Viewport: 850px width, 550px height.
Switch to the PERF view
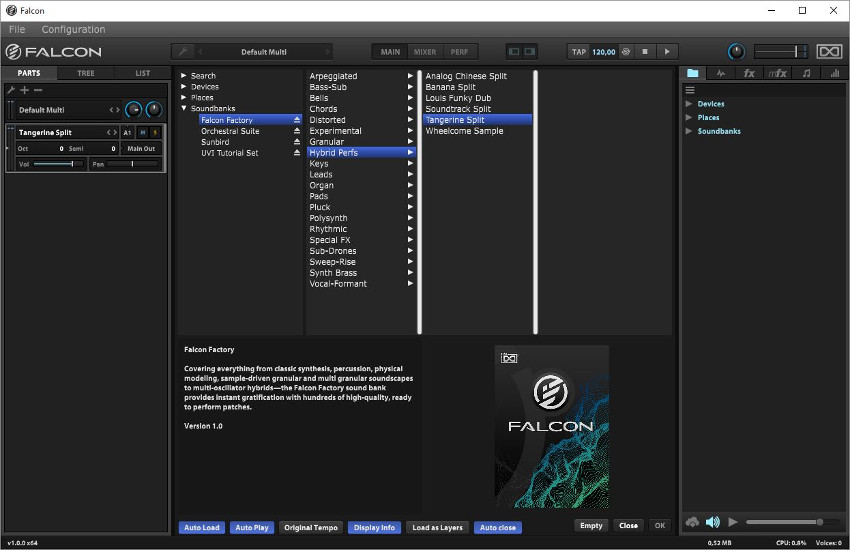click(x=459, y=52)
